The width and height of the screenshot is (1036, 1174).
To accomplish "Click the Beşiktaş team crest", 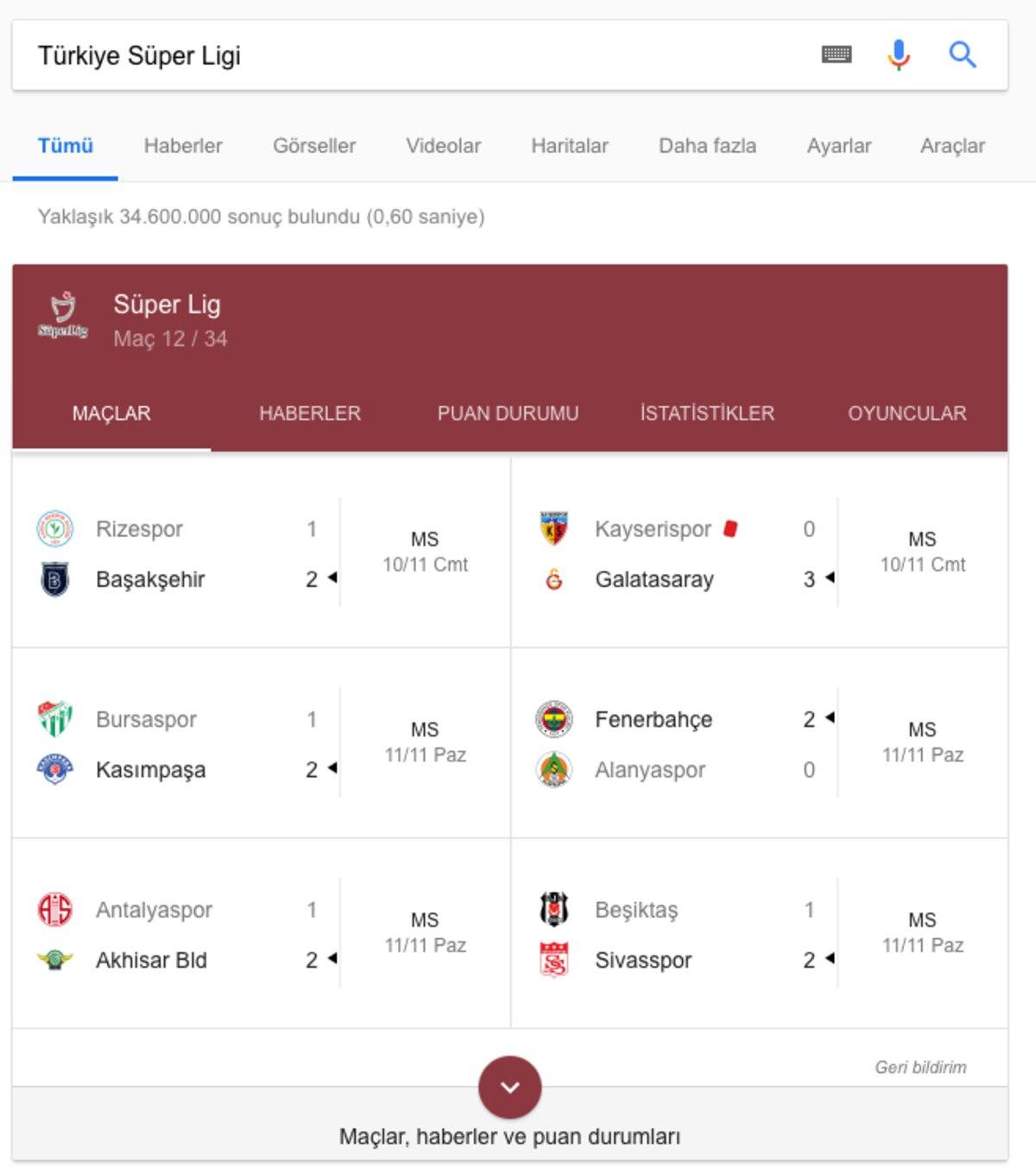I will (554, 909).
